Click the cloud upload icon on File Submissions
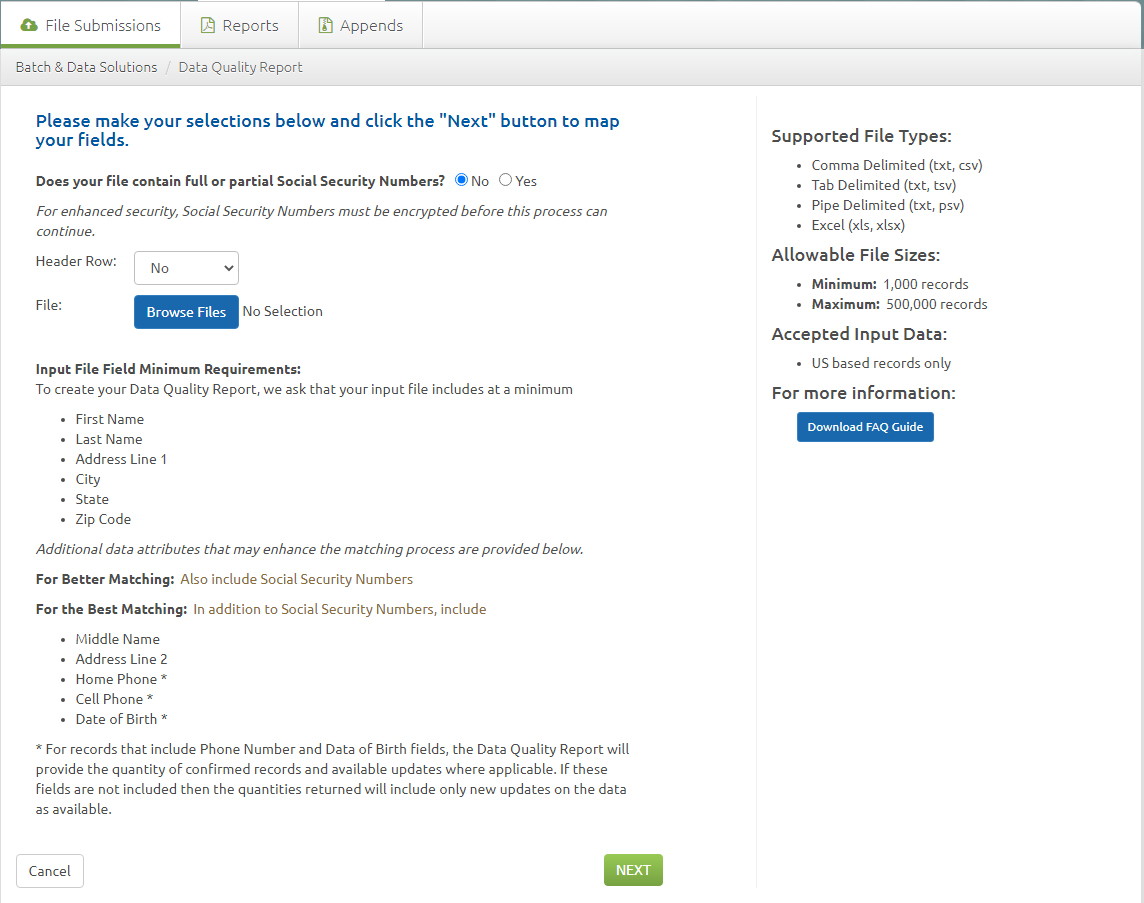Image resolution: width=1144 pixels, height=903 pixels. coord(29,26)
